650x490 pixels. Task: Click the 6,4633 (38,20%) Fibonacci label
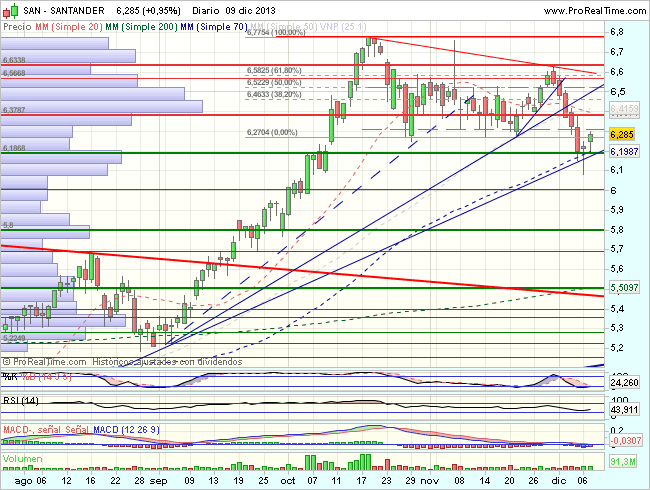(x=274, y=95)
